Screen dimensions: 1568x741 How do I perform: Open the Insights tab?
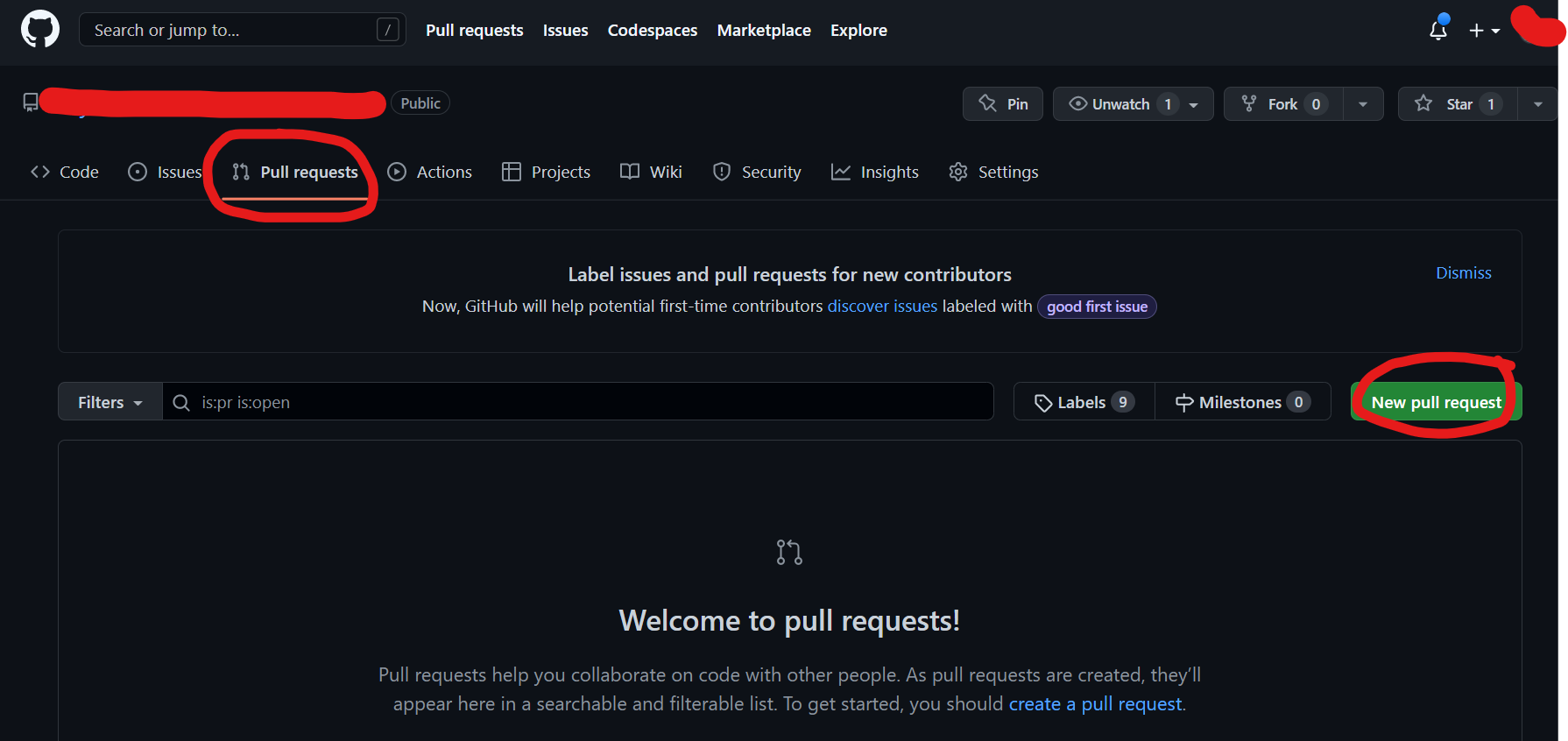point(875,172)
